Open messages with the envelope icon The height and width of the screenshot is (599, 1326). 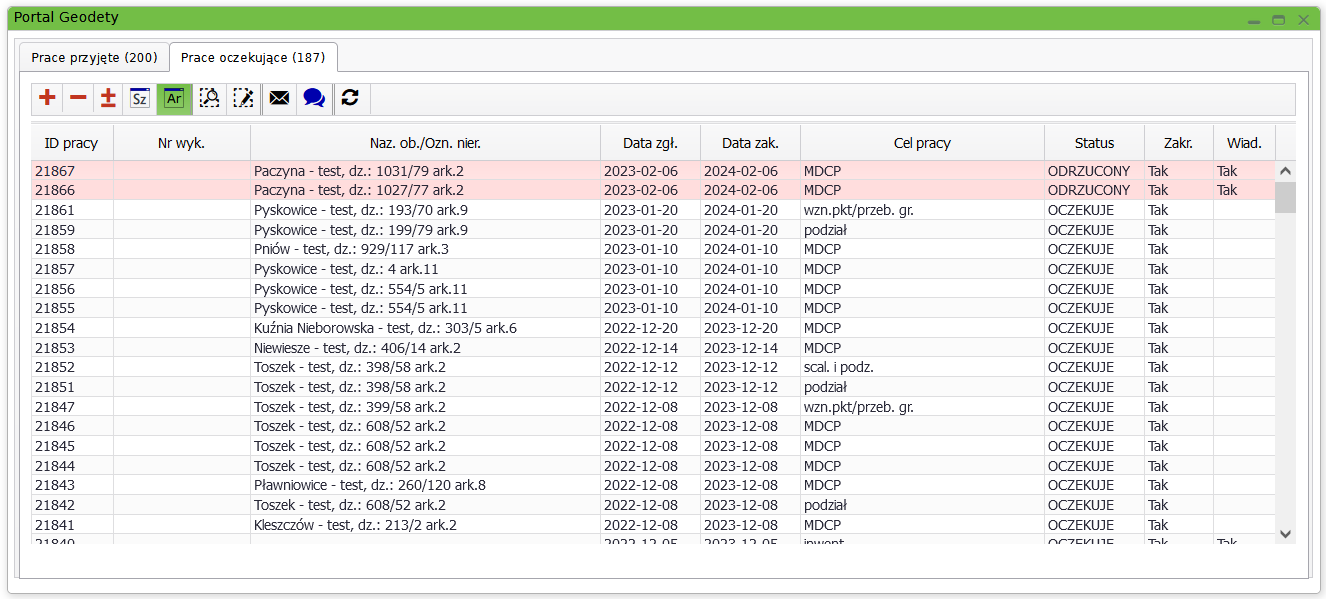(x=280, y=98)
